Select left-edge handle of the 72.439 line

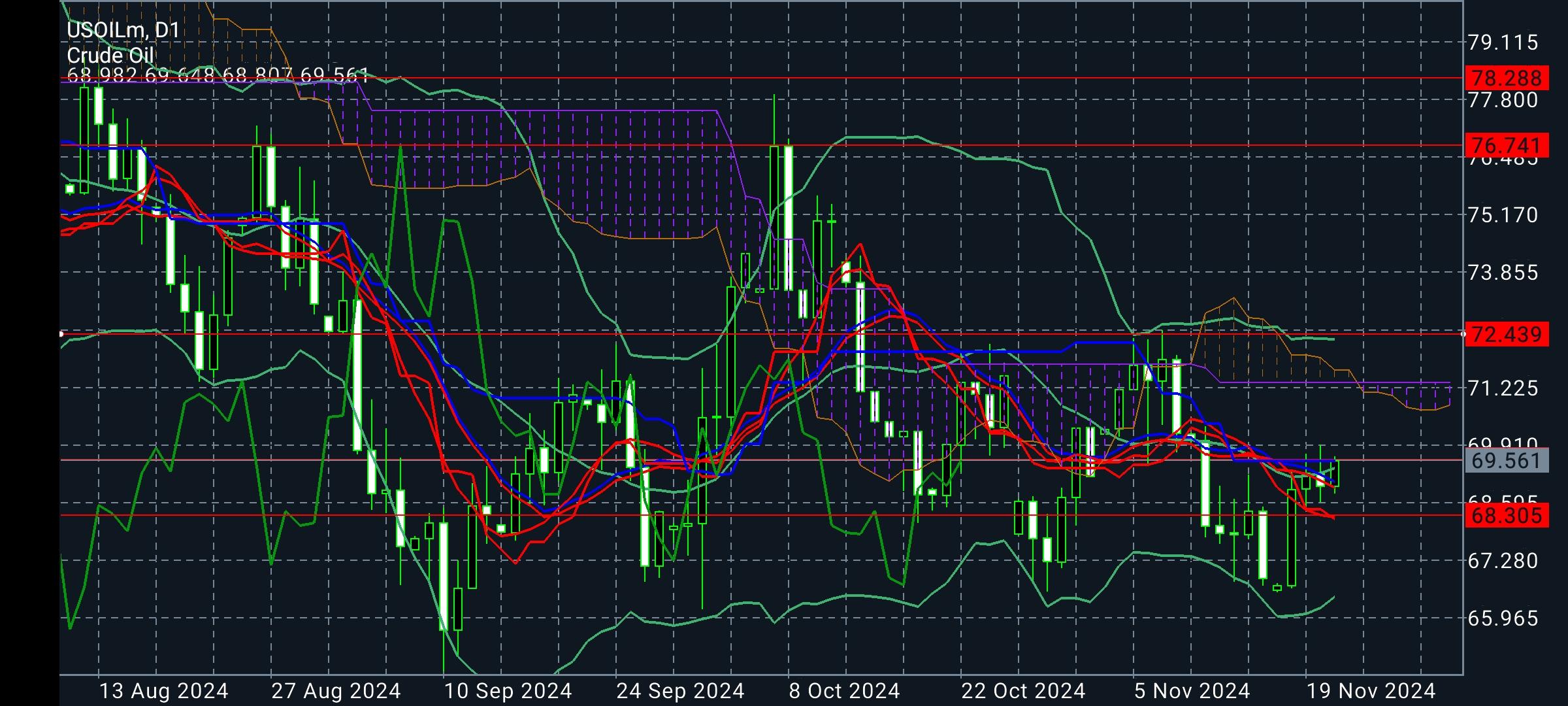tap(61, 334)
